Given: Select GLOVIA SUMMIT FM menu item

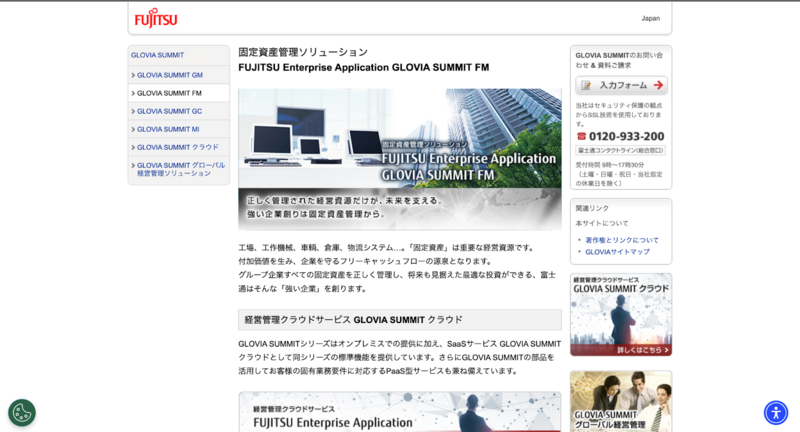Looking at the screenshot, I should [x=169, y=93].
